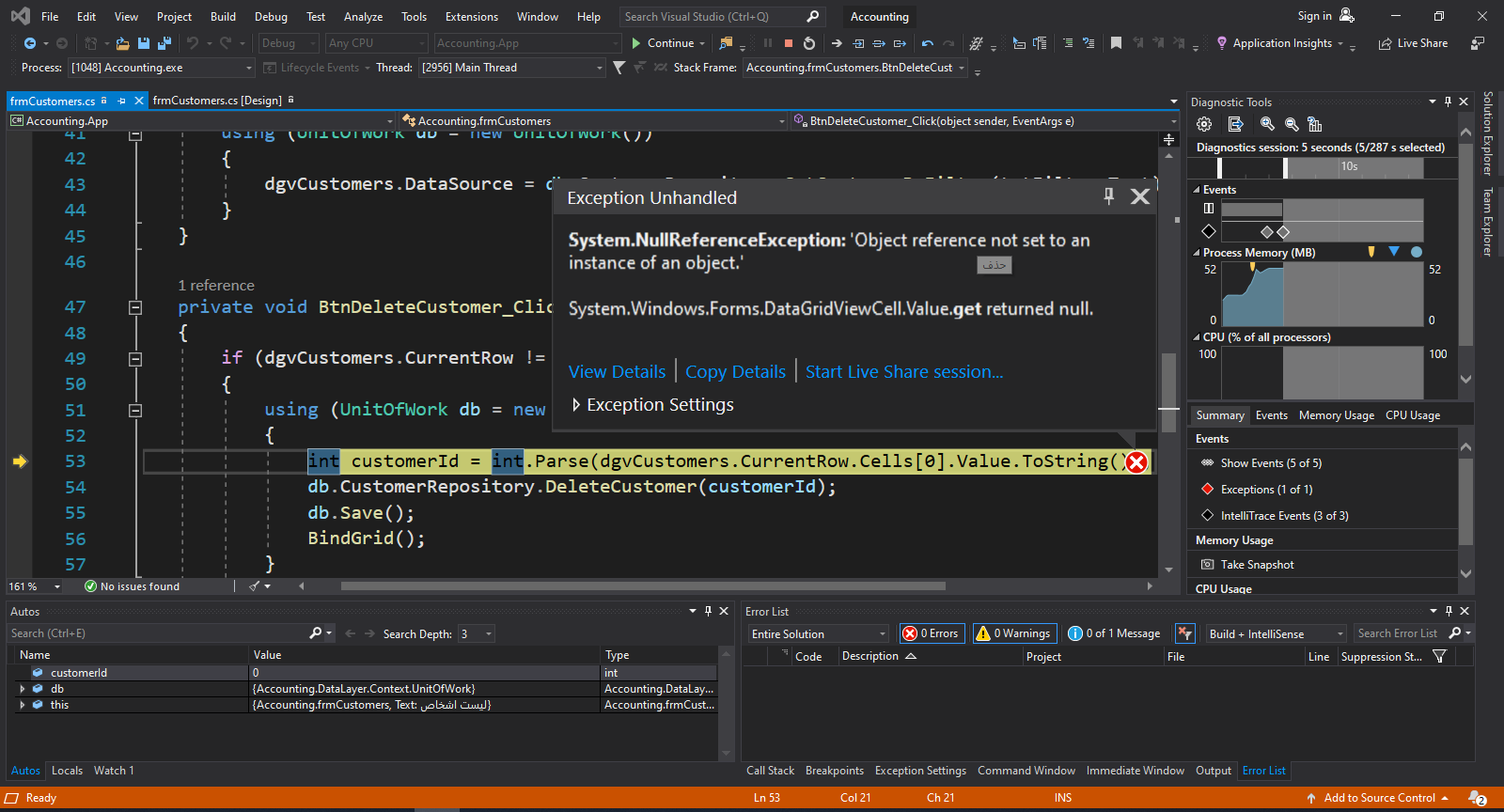Open the Analyze menu
Screen dimensions: 1504x812
(363, 17)
